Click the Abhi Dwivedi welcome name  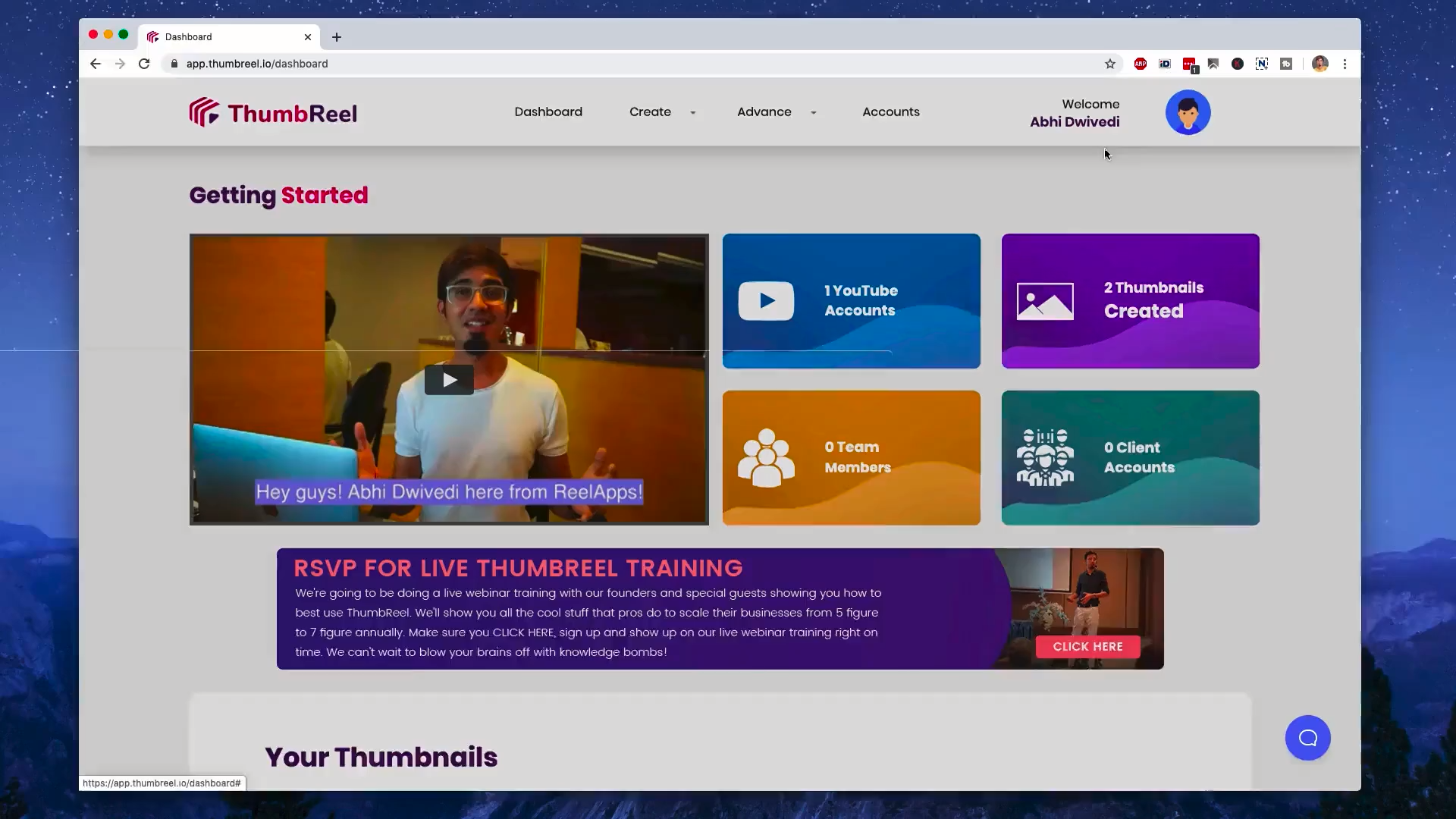pyautogui.click(x=1075, y=121)
